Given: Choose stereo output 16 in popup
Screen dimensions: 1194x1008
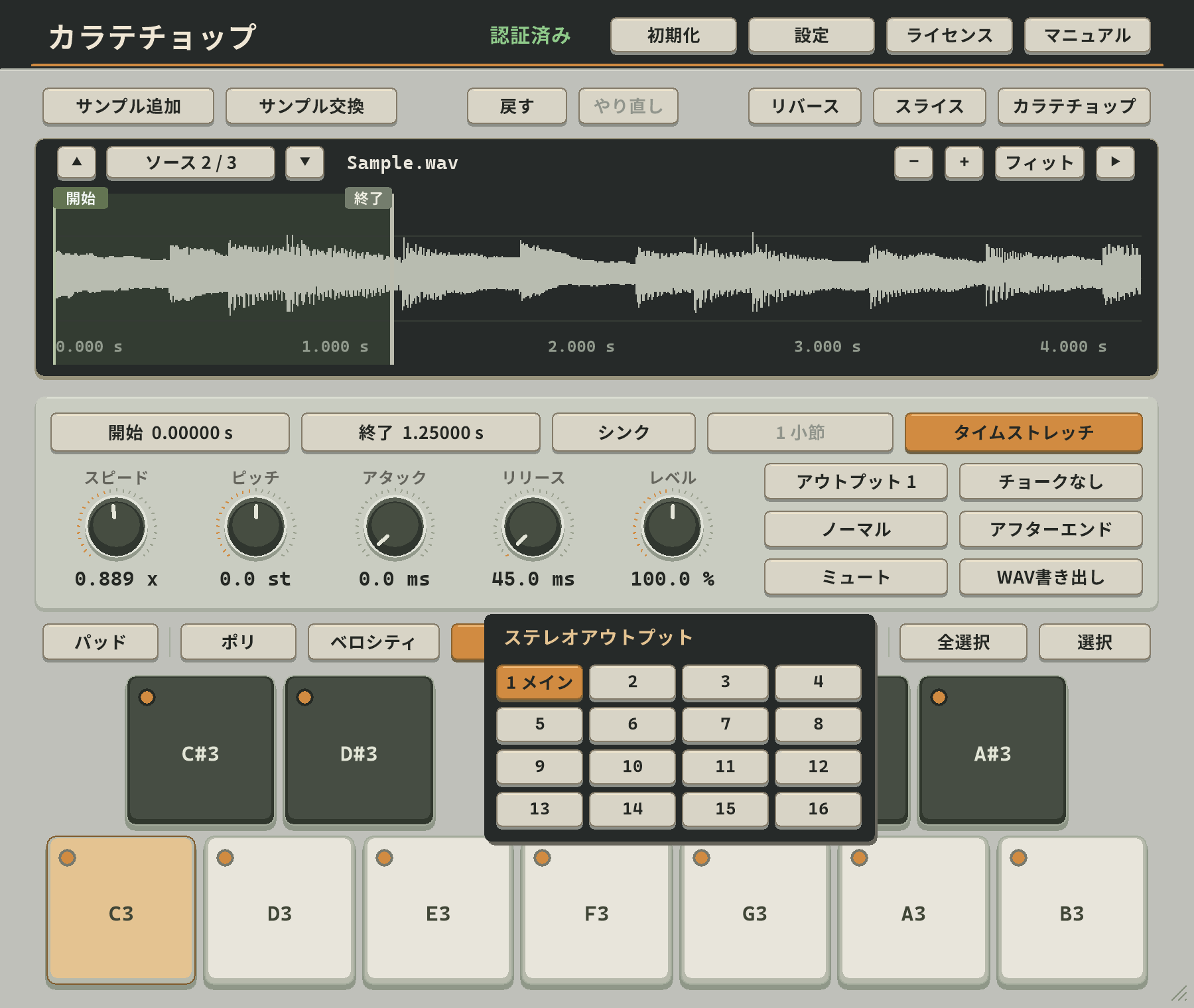Looking at the screenshot, I should tap(818, 809).
